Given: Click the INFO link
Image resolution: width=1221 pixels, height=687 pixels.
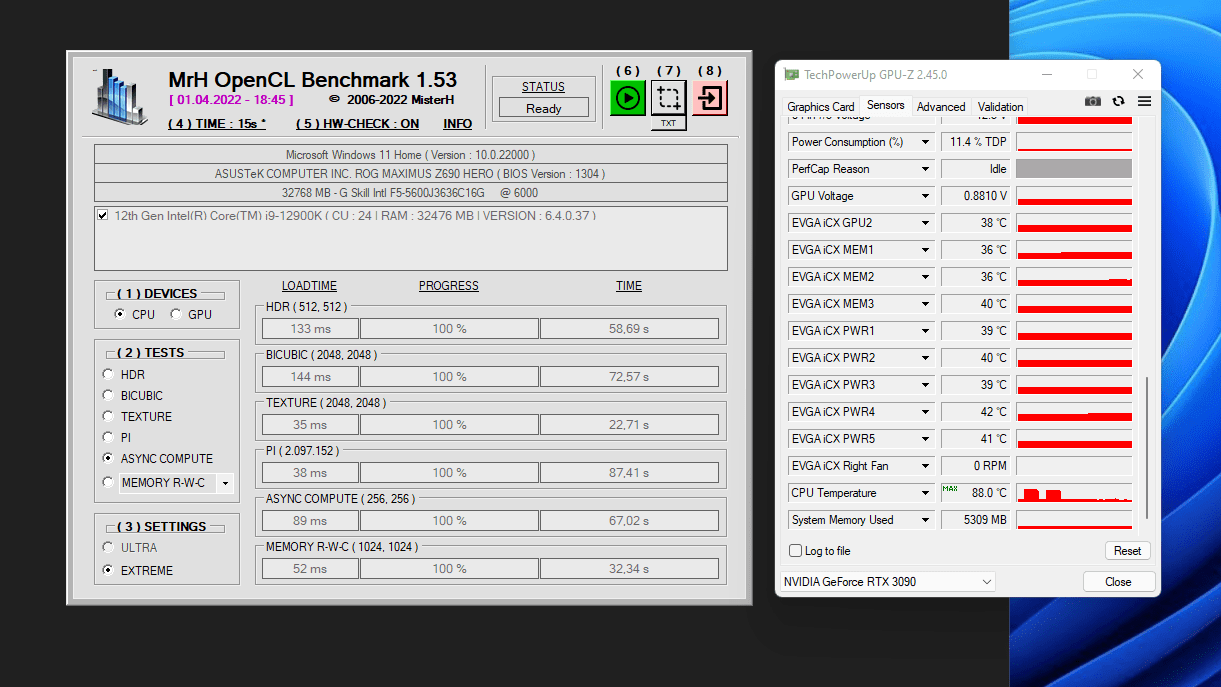Looking at the screenshot, I should point(458,124).
